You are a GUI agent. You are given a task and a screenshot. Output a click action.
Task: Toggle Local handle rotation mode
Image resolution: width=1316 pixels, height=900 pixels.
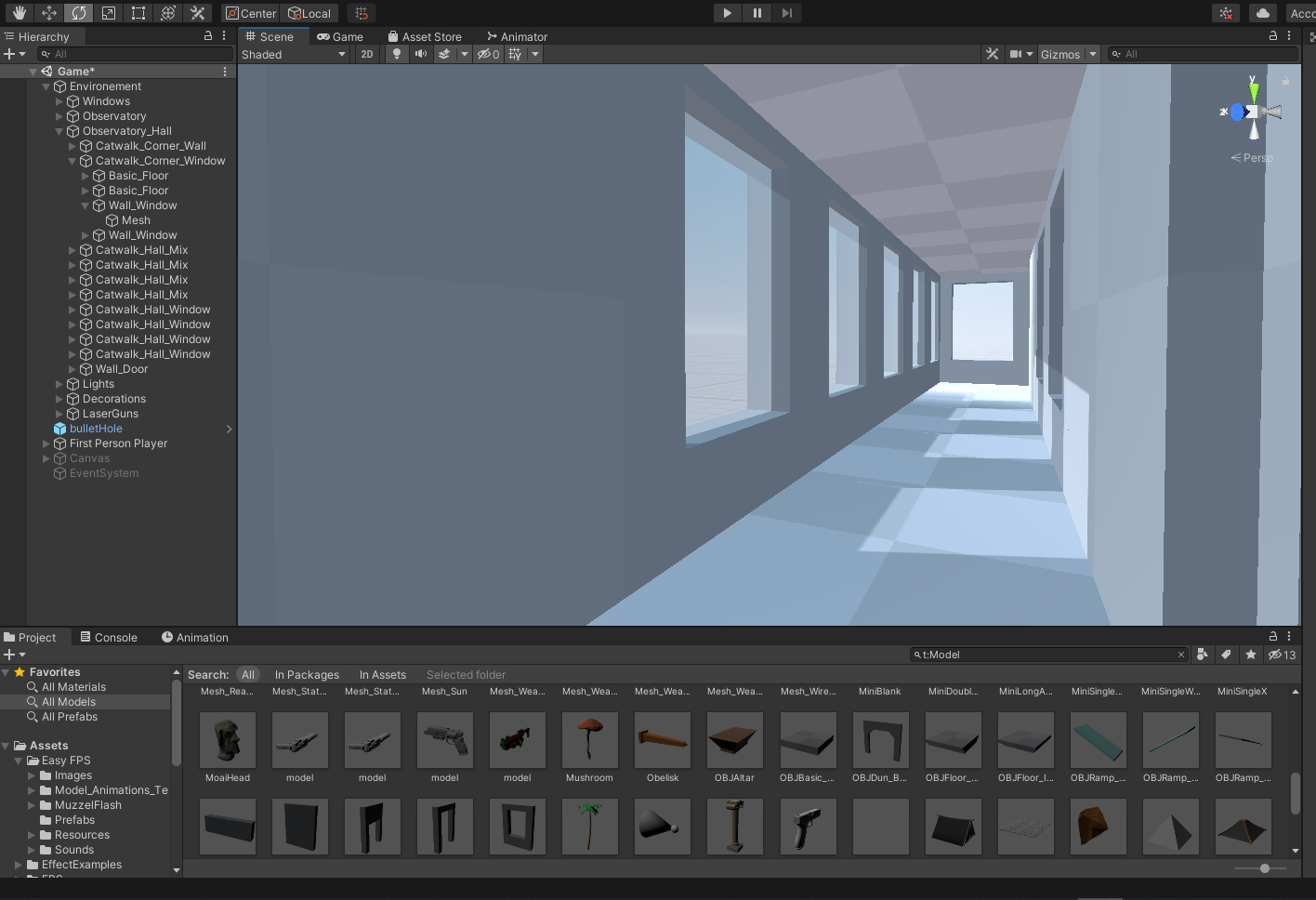(310, 13)
